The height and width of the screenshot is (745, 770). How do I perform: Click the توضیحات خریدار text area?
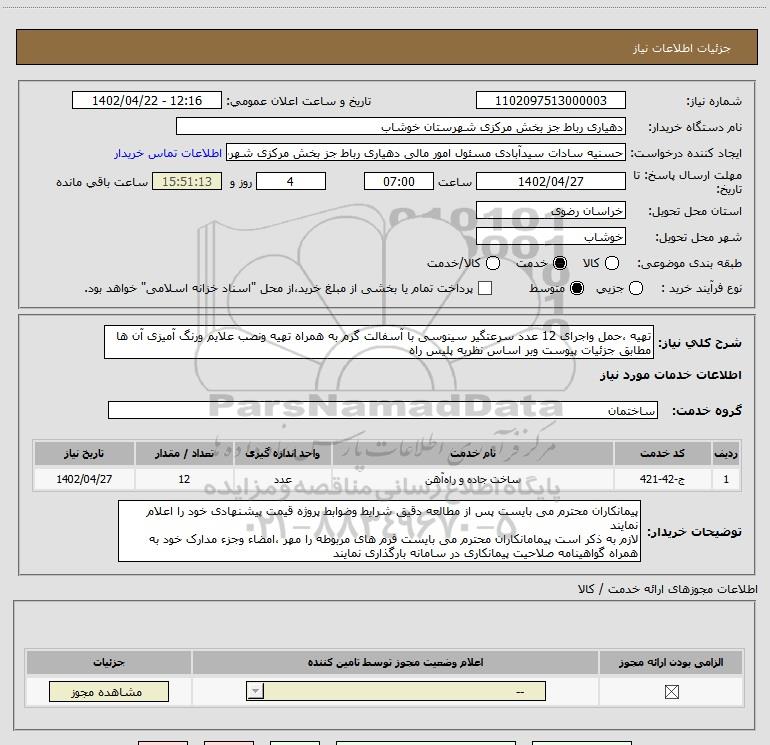click(x=379, y=531)
